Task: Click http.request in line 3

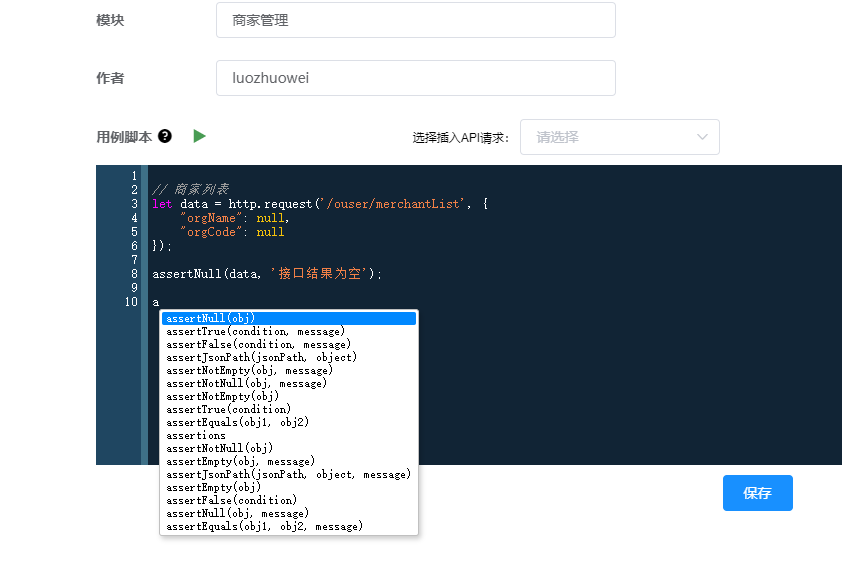Action: tap(270, 204)
